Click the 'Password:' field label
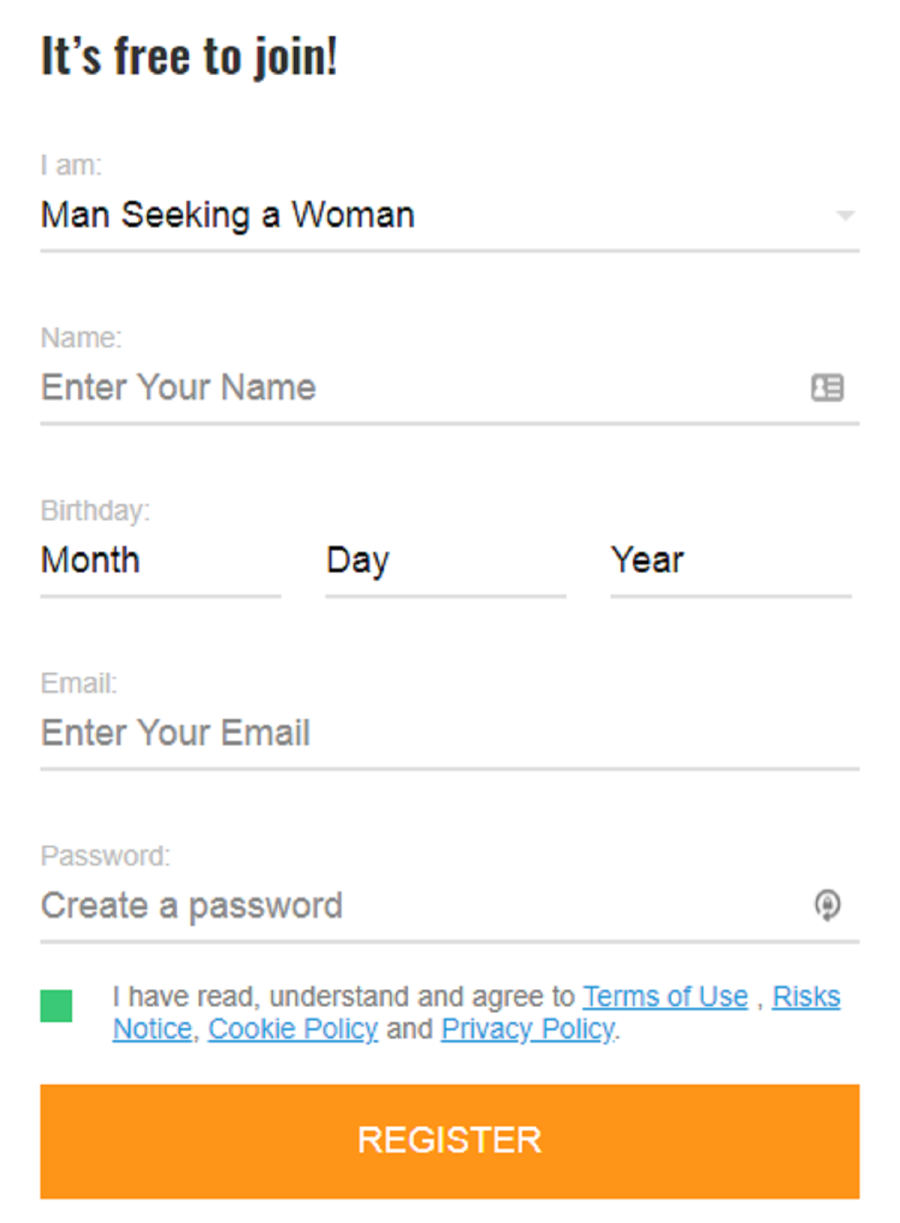Image resolution: width=900 pixels, height=1223 pixels. (106, 857)
